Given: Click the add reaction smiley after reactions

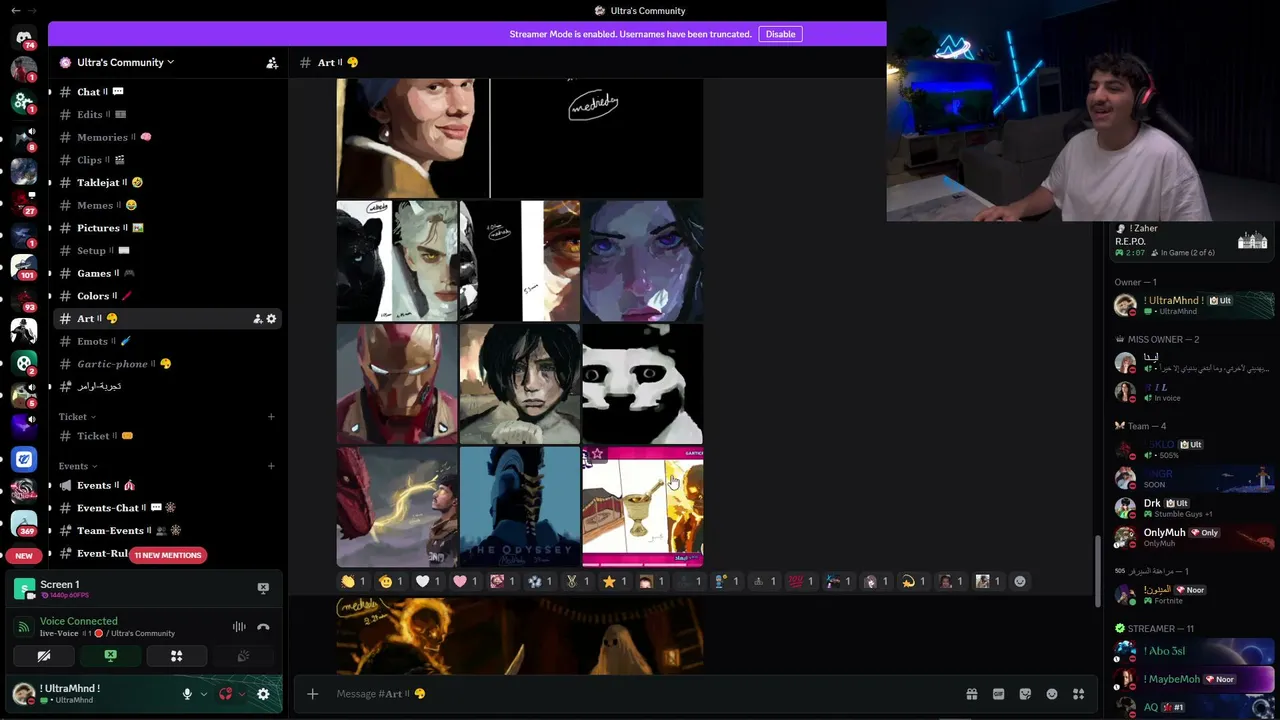Looking at the screenshot, I should (1020, 581).
